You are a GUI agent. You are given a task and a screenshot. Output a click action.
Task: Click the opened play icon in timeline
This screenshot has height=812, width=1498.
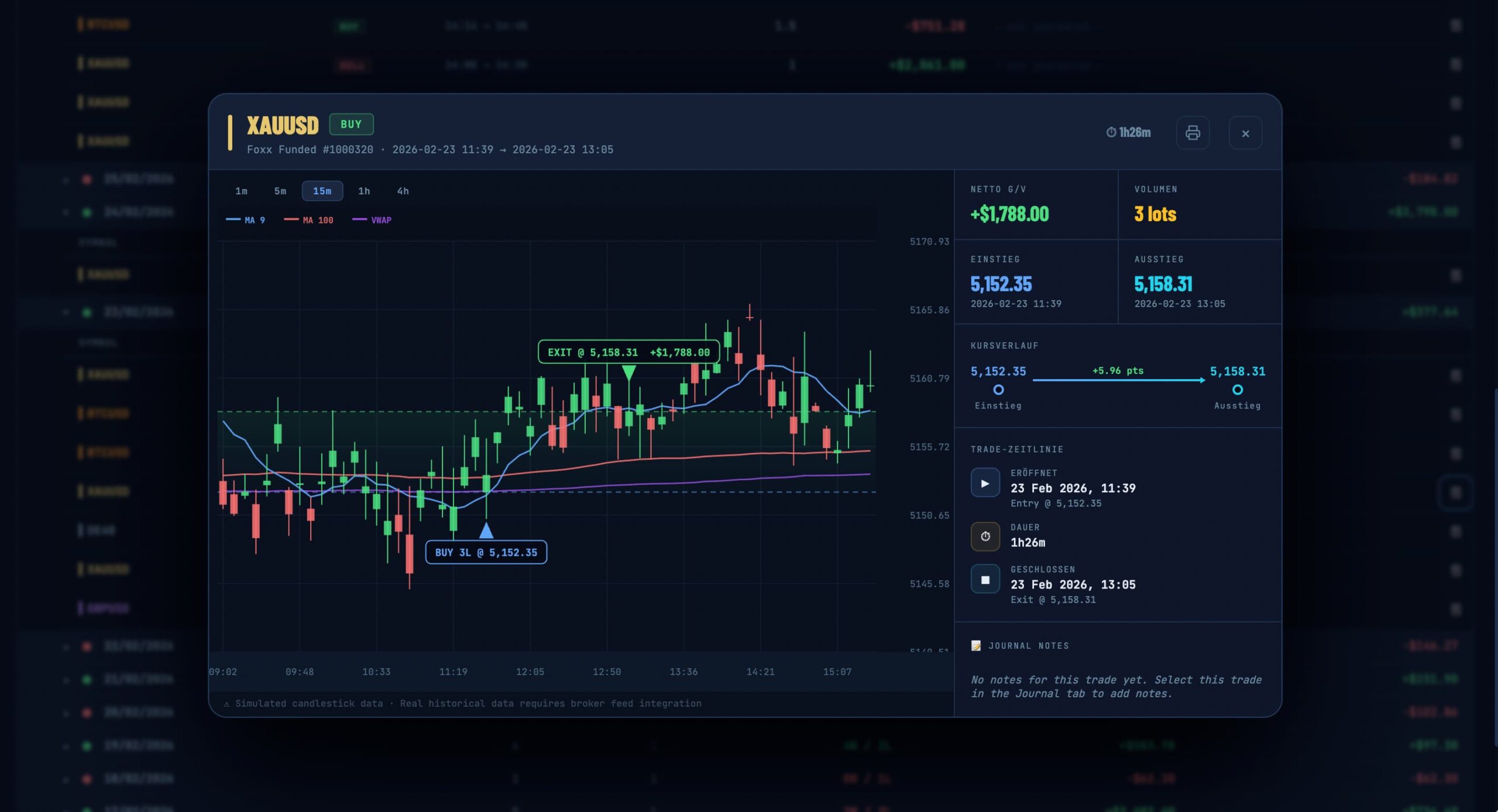985,483
